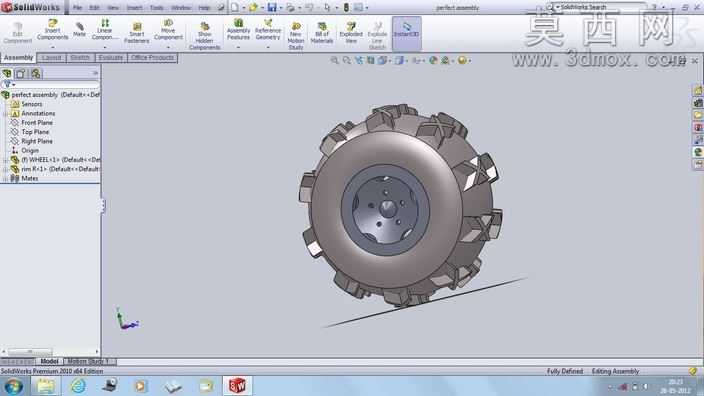Click Zoom to Fit in view toolbar
The image size is (704, 396).
tap(334, 61)
